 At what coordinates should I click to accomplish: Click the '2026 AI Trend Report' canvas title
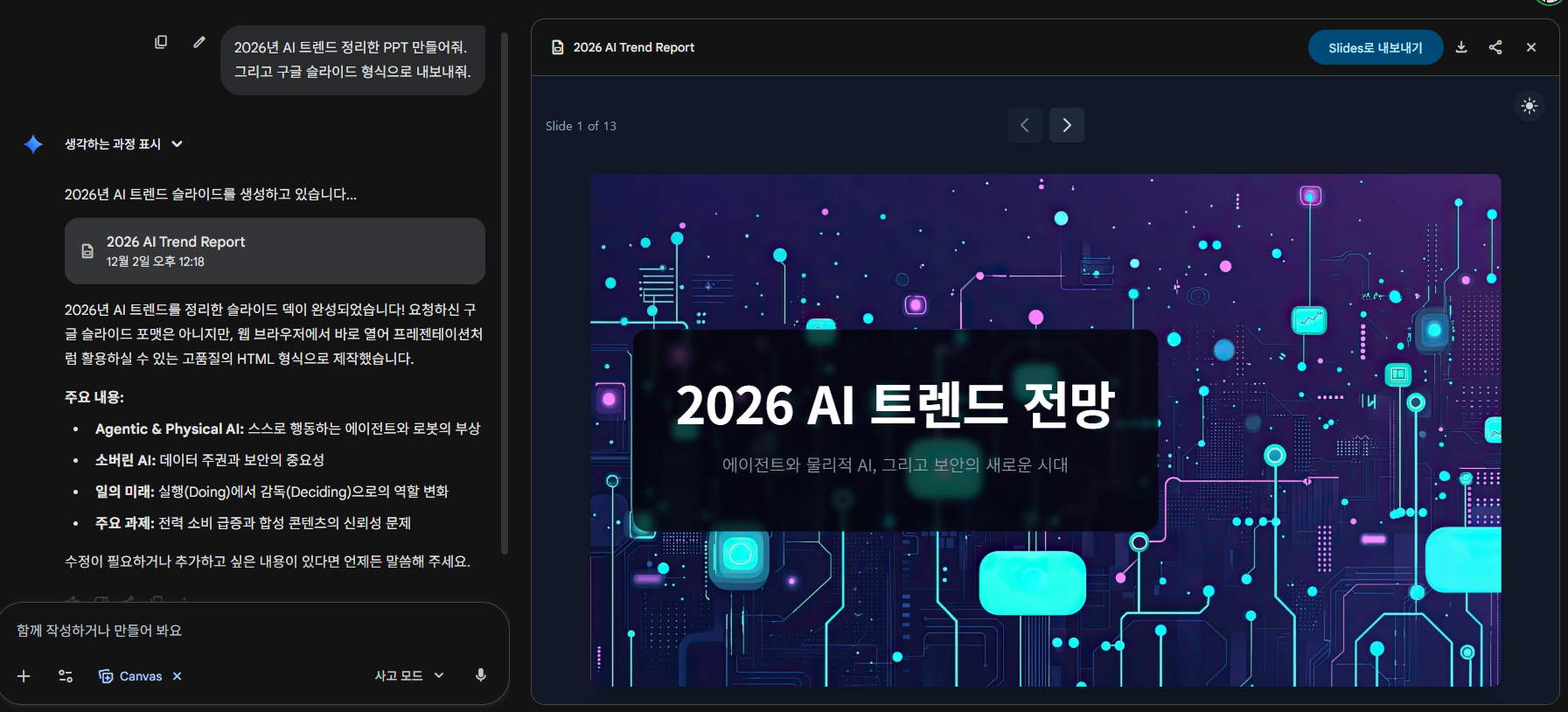(634, 47)
